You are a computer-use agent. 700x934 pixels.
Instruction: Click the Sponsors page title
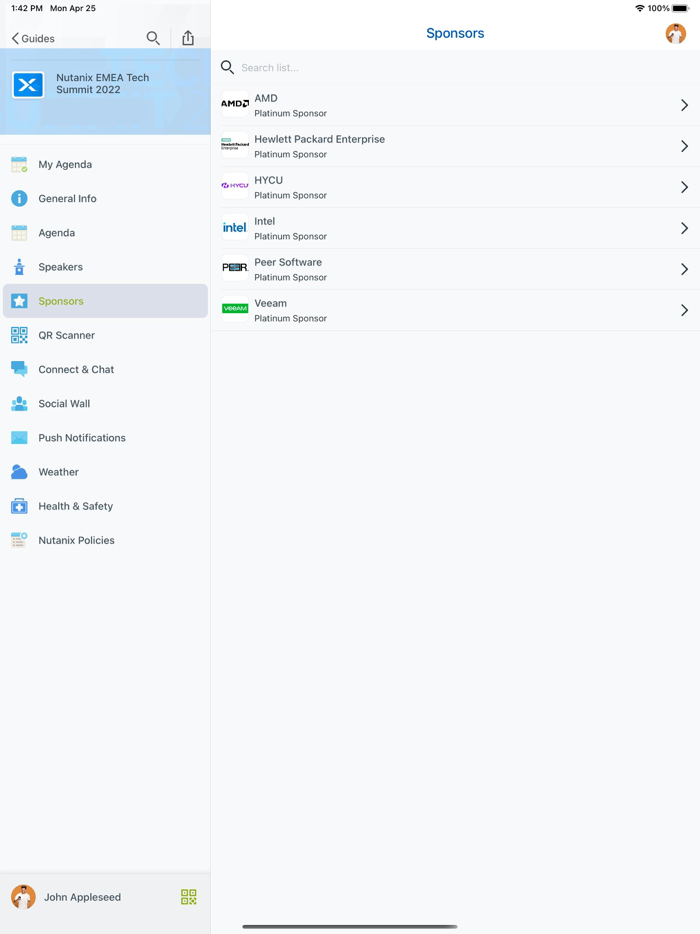pos(455,33)
